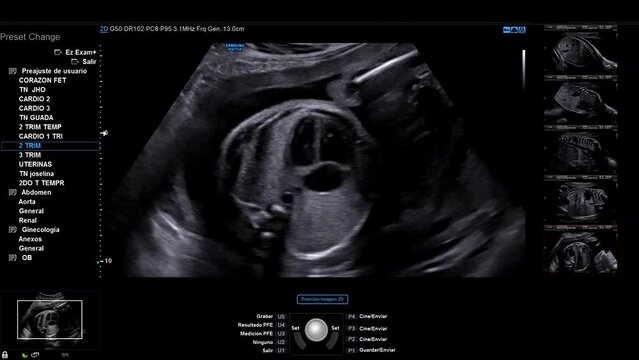This screenshot has width=639, height=360.
Task: Click the green status icon at bottom left
Action: pos(24,356)
